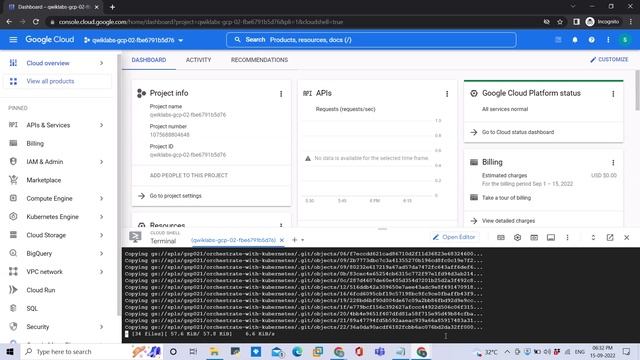
Task: Open File Explorer from the taskbar
Action: (x=214, y=351)
